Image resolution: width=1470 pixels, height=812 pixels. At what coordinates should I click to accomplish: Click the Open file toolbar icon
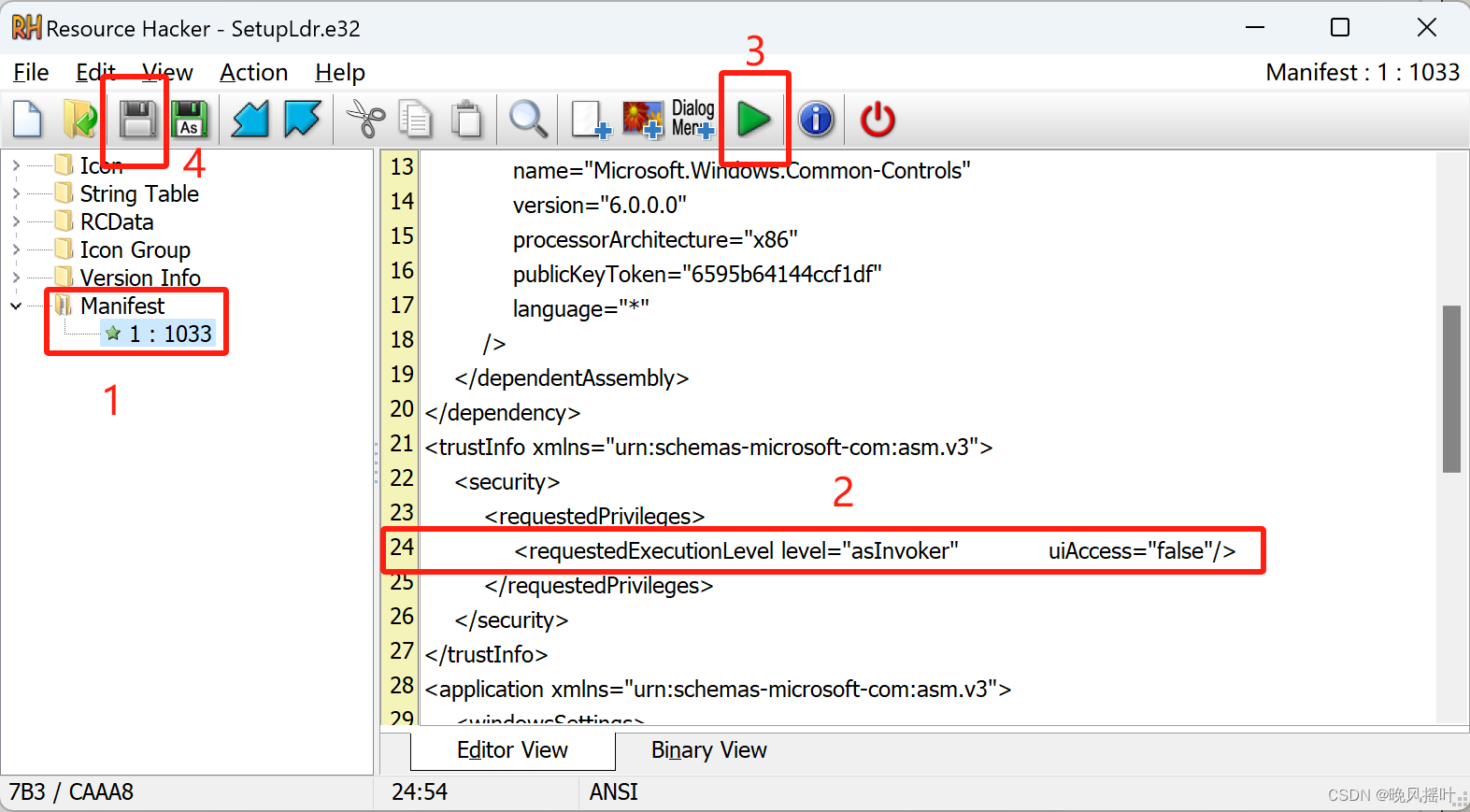(x=80, y=120)
